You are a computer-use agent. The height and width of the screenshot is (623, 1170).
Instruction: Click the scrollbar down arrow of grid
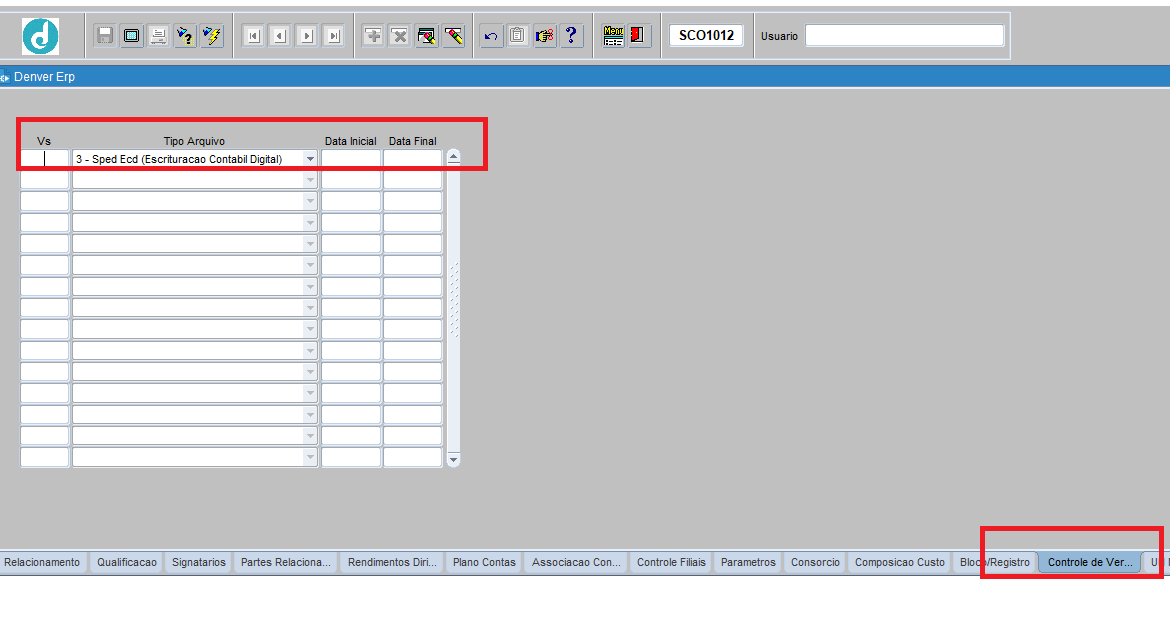click(453, 459)
